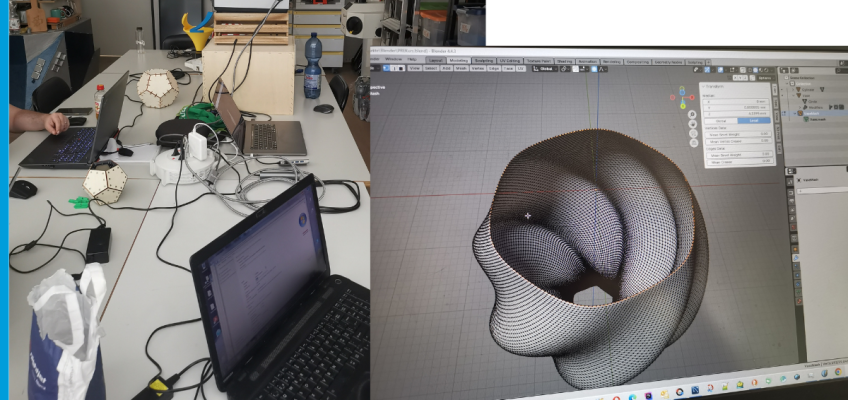
Task: Open the Tool sidebar tab
Action: [777, 104]
